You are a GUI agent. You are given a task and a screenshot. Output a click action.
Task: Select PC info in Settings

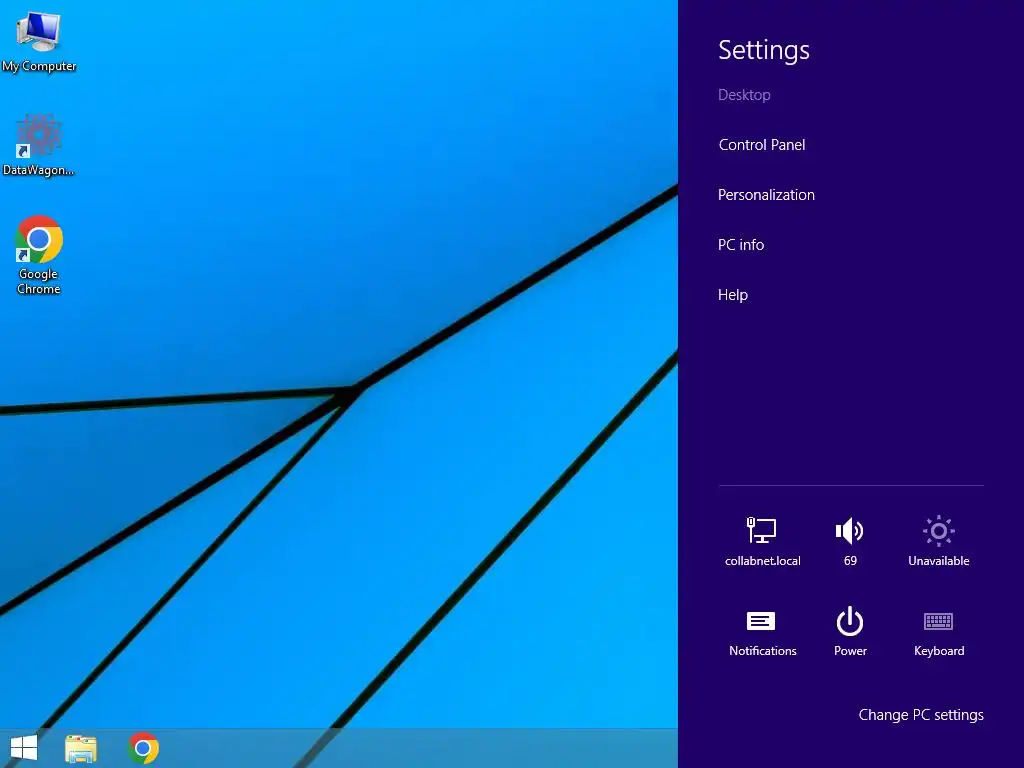[x=741, y=245]
